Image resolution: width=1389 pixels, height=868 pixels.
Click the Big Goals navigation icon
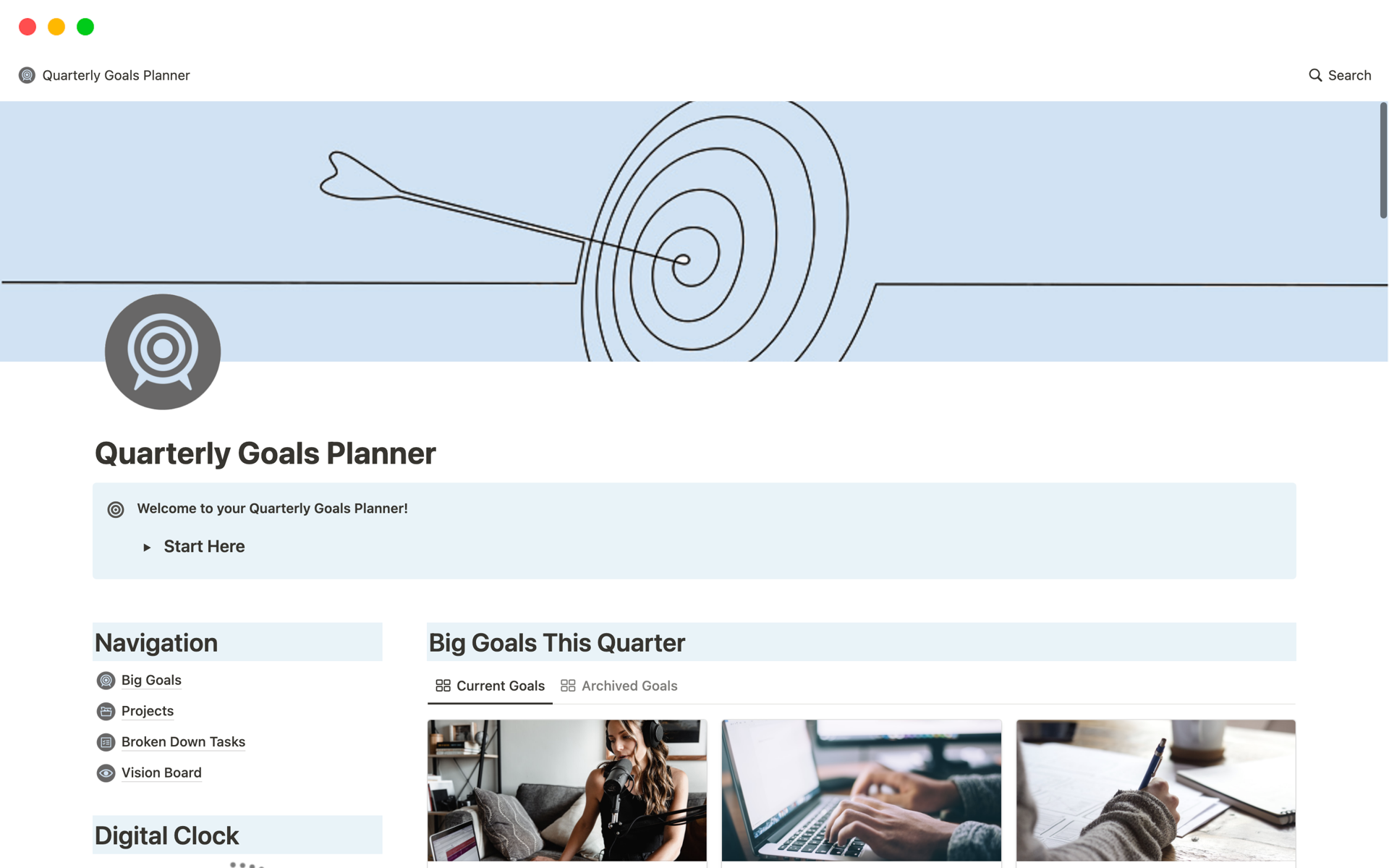(x=106, y=679)
